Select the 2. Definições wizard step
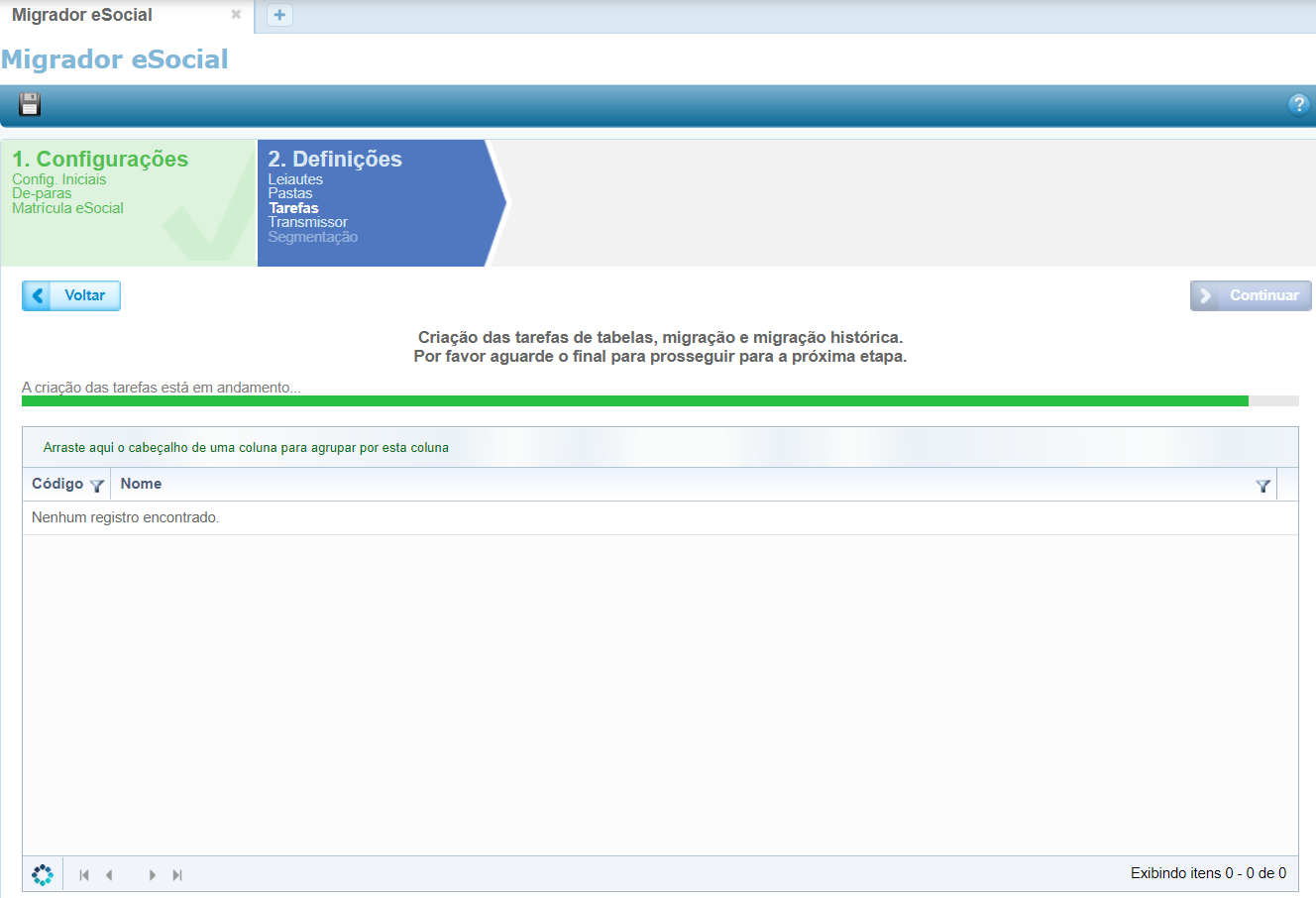The width and height of the screenshot is (1316, 898). 335,160
